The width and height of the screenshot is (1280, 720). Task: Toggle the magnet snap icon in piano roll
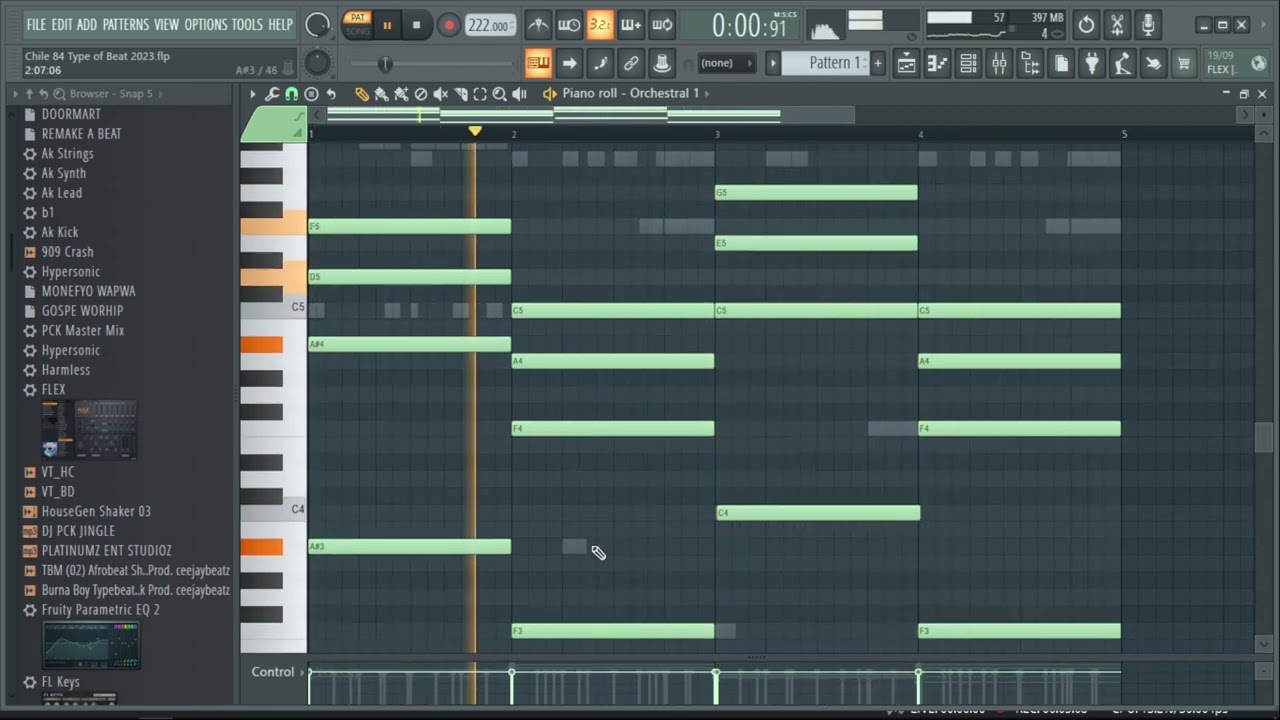coord(291,94)
